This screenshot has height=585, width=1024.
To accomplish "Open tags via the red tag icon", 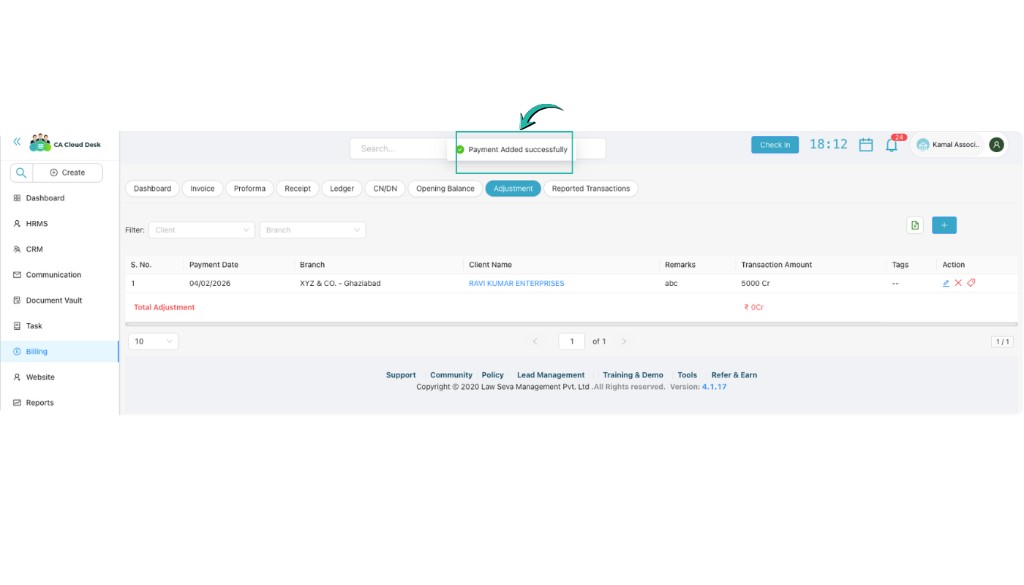I will click(x=974, y=283).
